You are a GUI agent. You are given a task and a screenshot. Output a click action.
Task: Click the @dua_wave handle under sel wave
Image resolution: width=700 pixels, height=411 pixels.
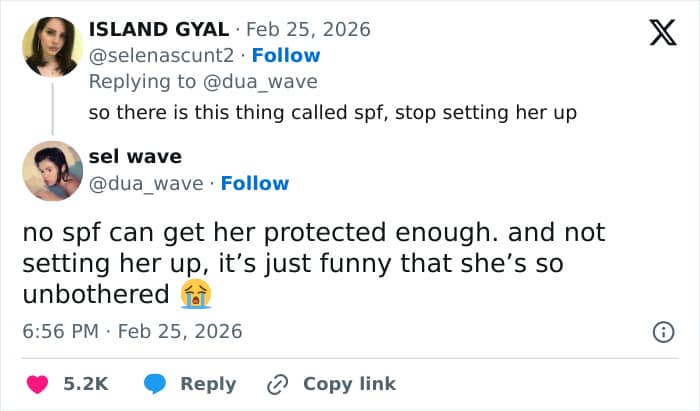[x=146, y=183]
